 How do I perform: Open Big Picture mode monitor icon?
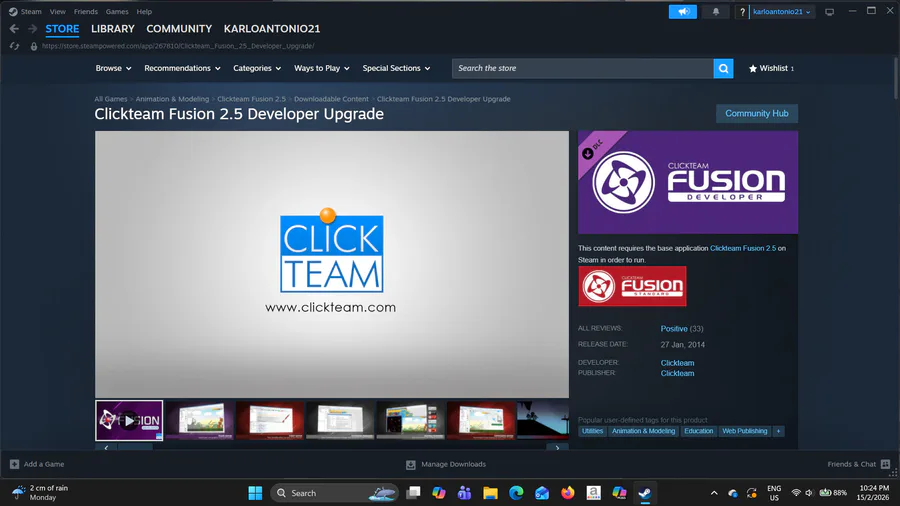click(x=829, y=11)
